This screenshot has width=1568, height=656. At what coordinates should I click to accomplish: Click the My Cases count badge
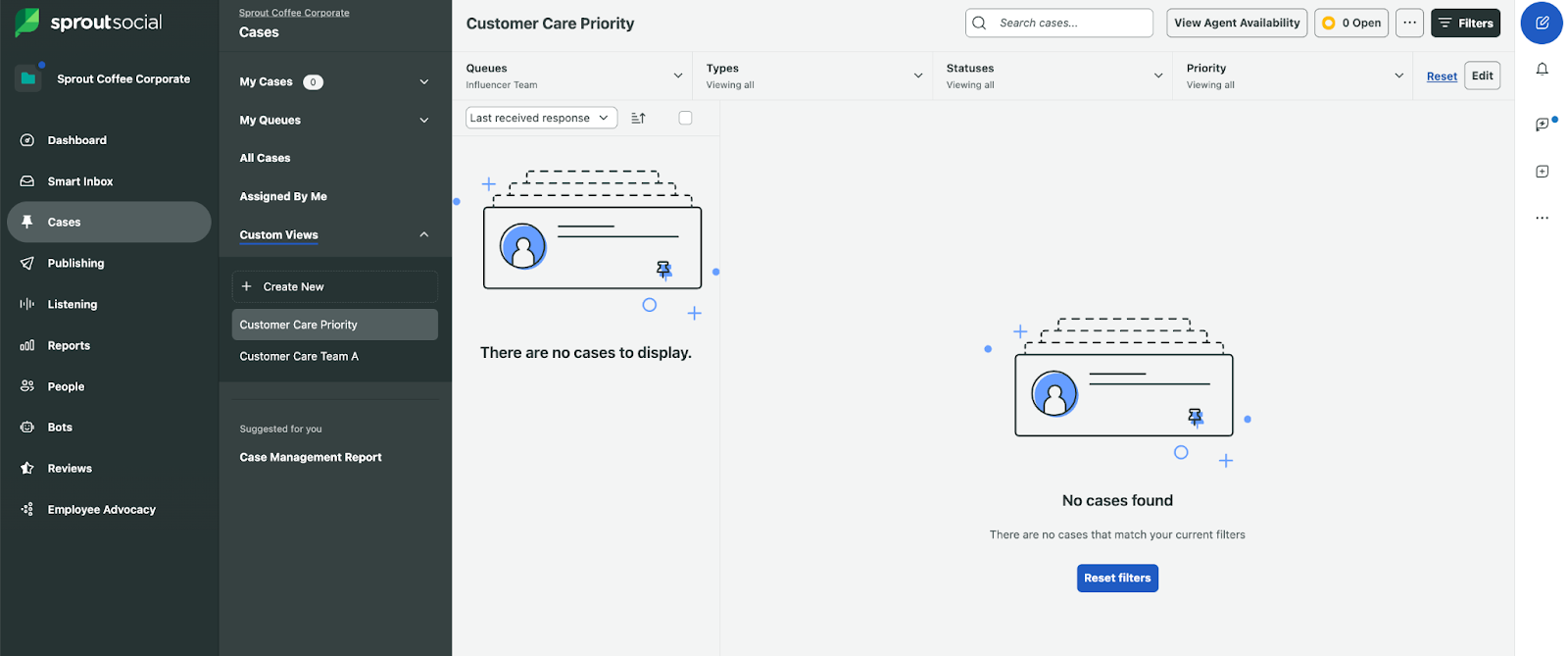coord(313,82)
